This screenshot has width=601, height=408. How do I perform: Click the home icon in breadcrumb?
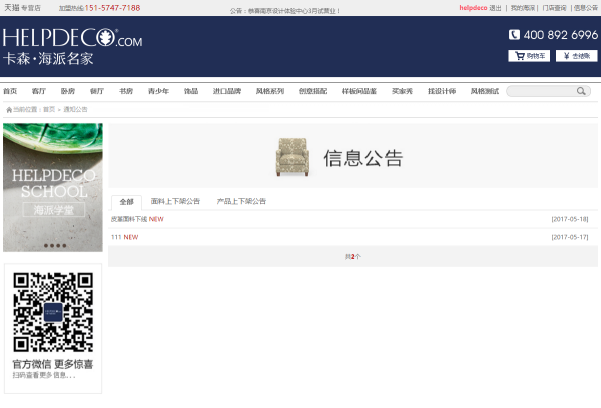point(9,109)
